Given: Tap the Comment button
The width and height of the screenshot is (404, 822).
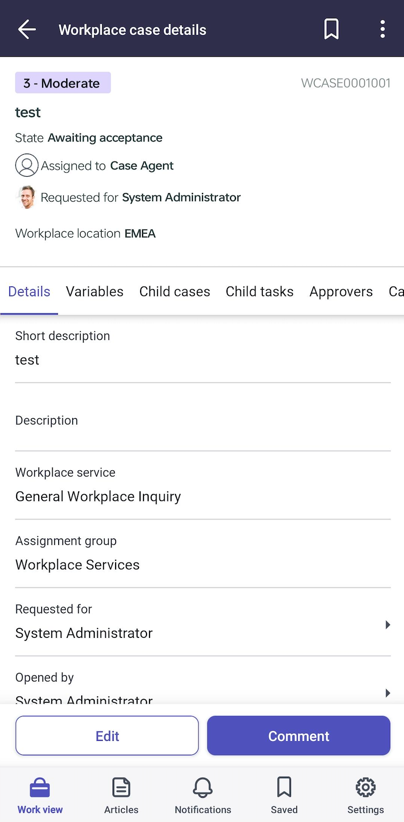Looking at the screenshot, I should point(299,736).
